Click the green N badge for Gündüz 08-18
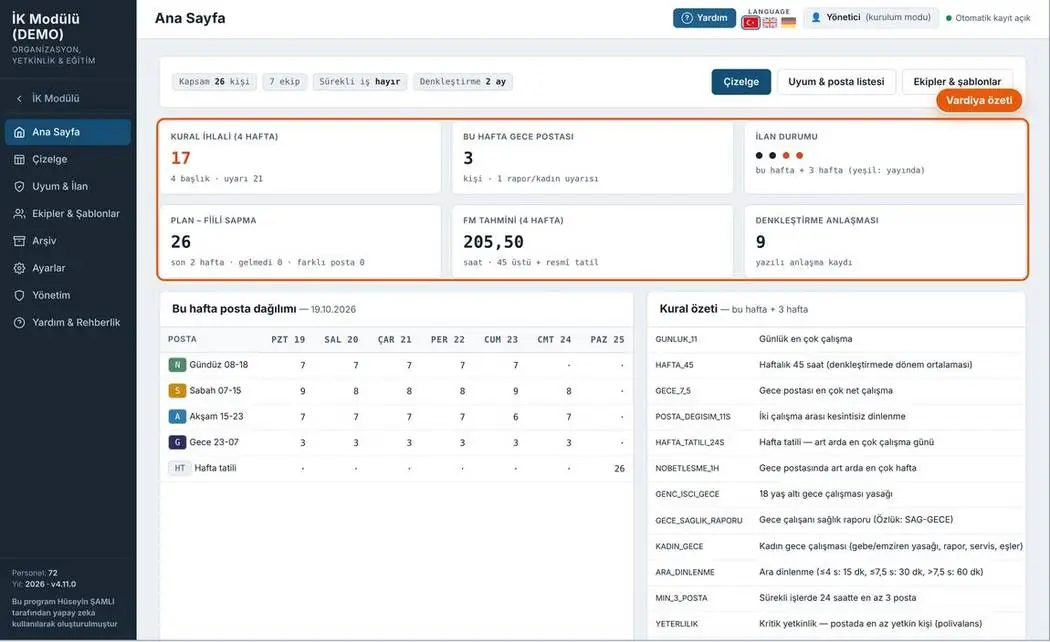This screenshot has height=642, width=1050. coord(177,365)
